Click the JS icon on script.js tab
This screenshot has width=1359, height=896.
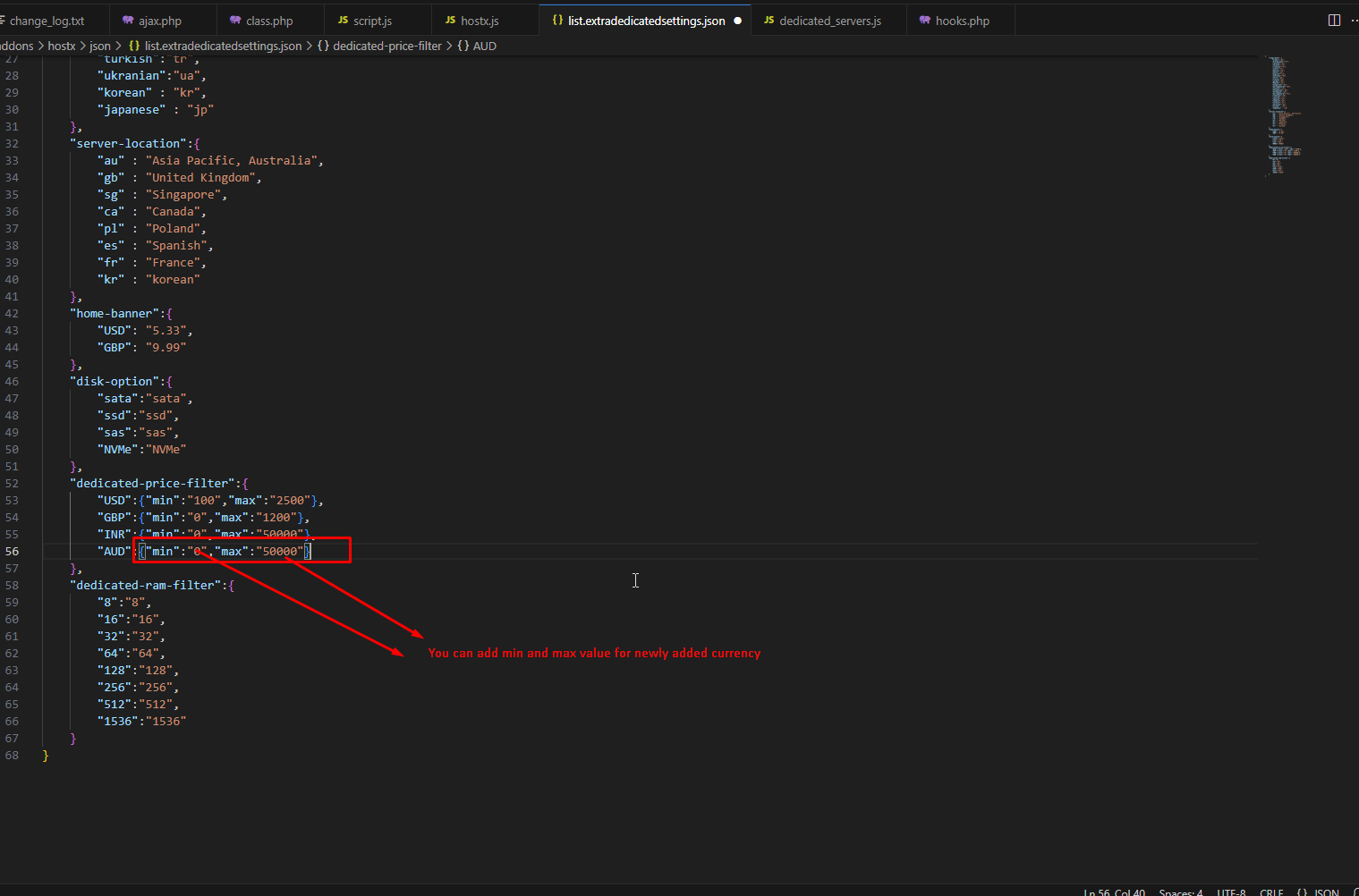(x=343, y=21)
